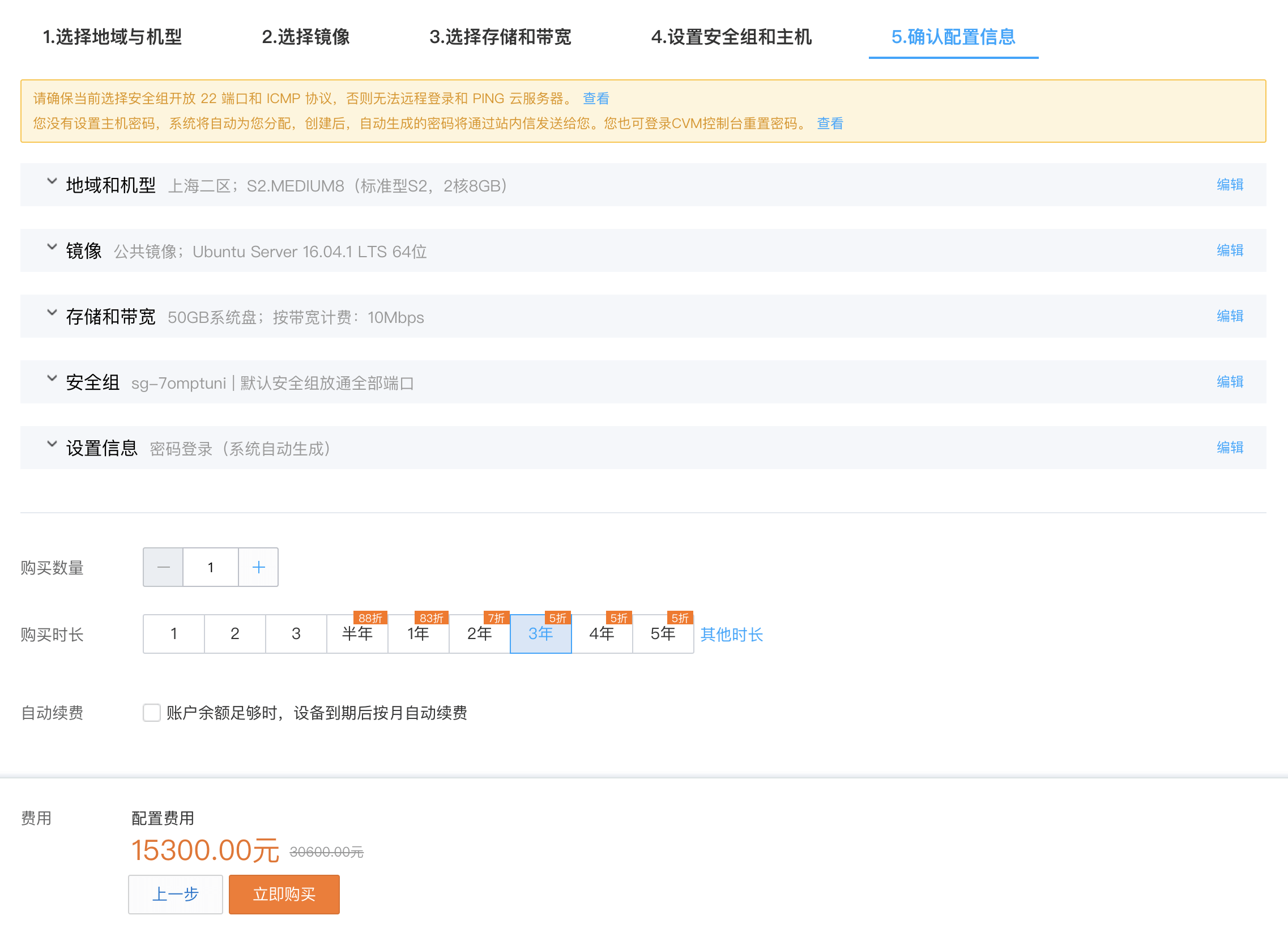Viewport: 1288px width, 928px height.
Task: Increase purchase quantity with plus button
Action: (x=258, y=567)
